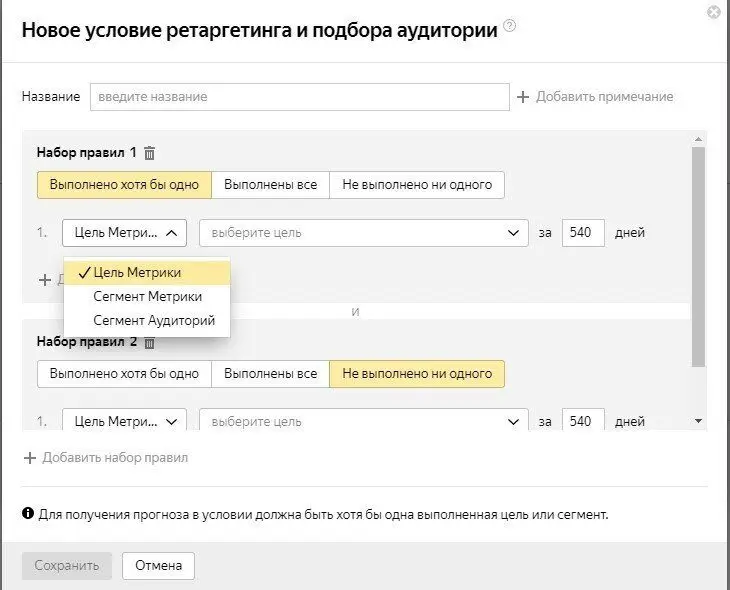
Task: Click 'Добавить набор правил' link
Action: click(115, 458)
